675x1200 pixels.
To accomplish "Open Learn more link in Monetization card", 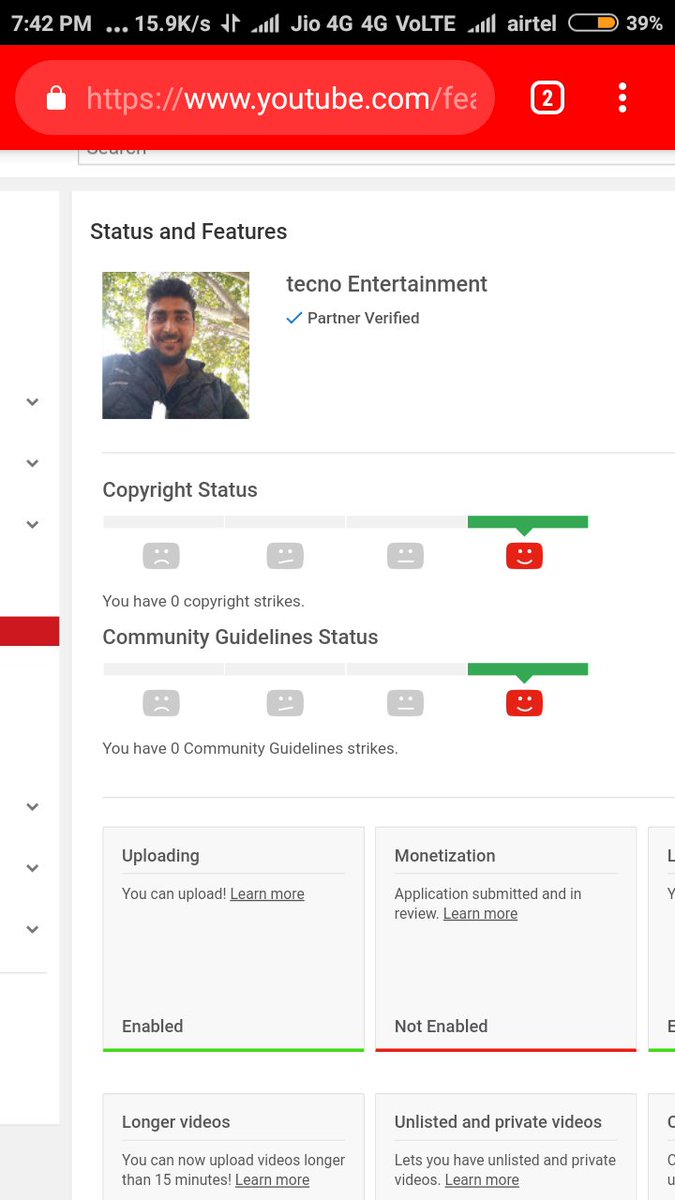I will (x=480, y=914).
